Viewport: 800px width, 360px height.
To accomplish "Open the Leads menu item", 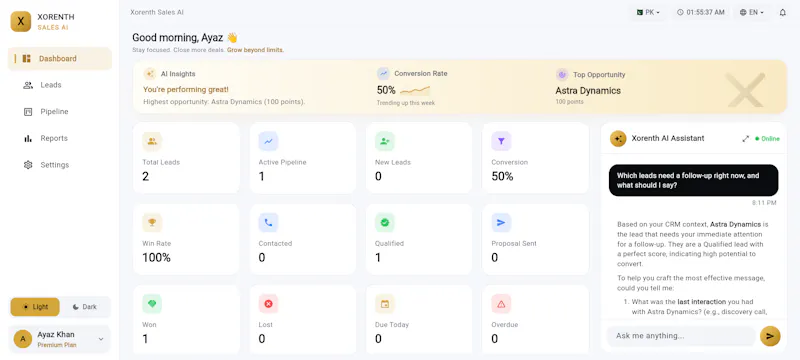I will click(x=60, y=85).
